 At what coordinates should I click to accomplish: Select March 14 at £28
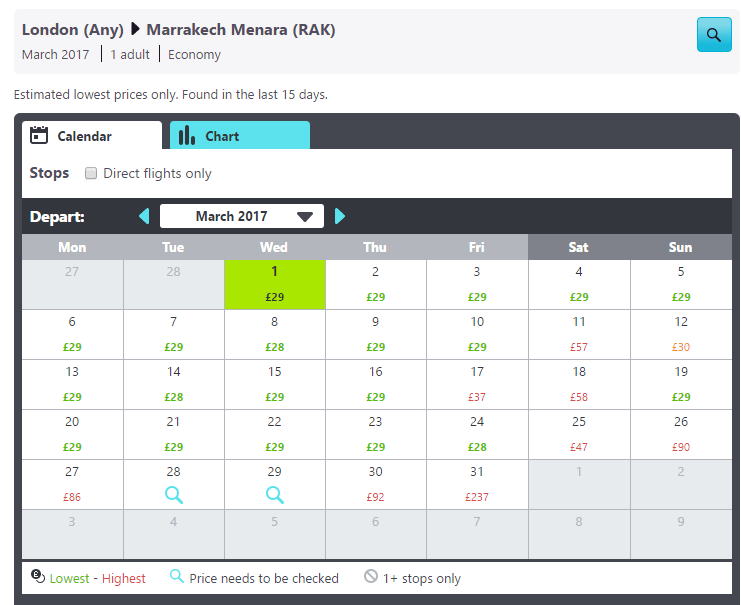173,385
